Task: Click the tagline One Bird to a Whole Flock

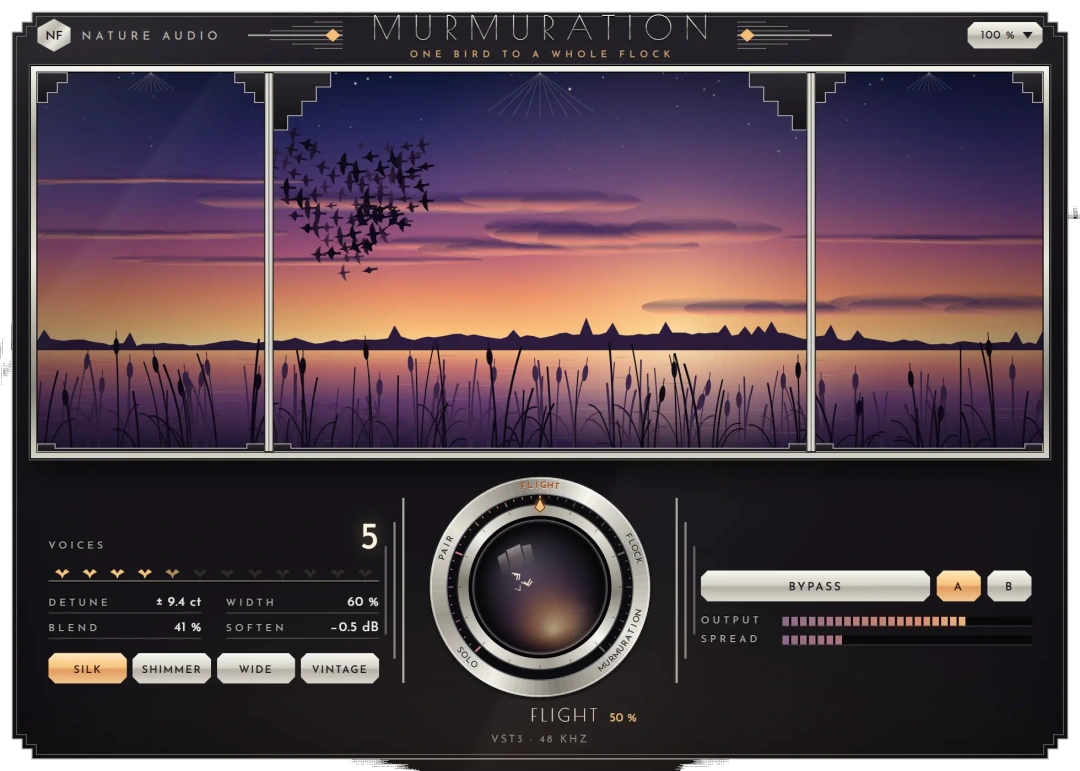Action: [x=541, y=54]
